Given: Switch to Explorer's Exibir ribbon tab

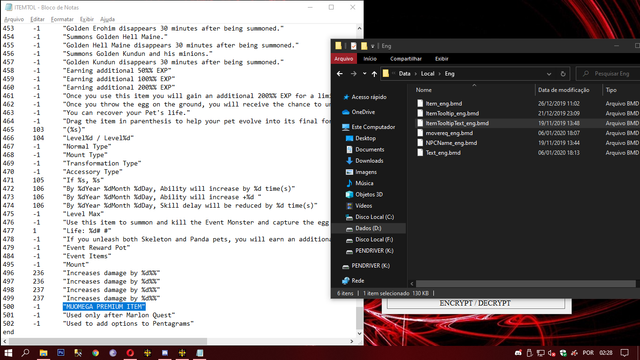Looking at the screenshot, I should (441, 59).
